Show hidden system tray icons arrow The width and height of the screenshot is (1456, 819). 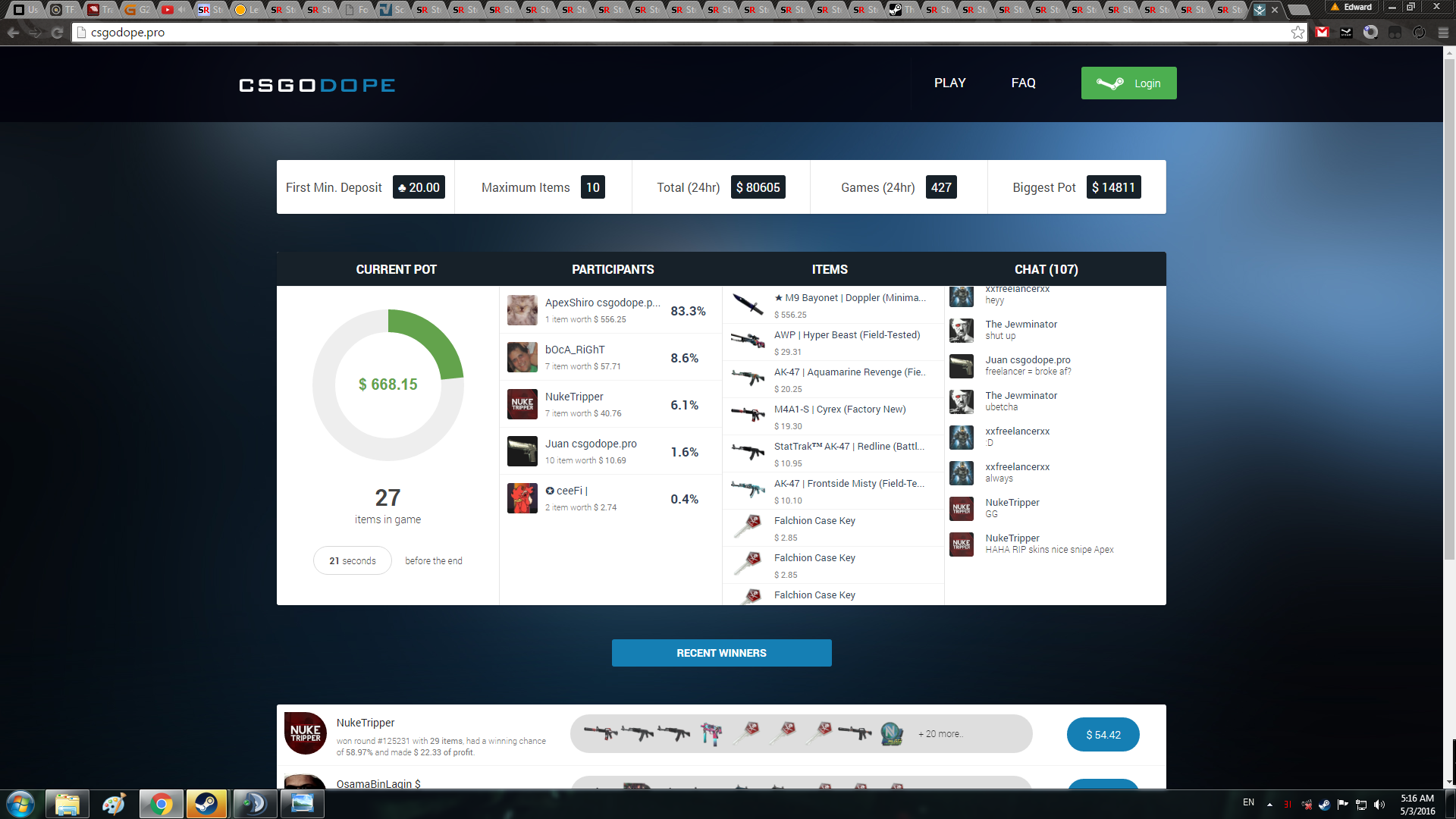tap(1269, 805)
